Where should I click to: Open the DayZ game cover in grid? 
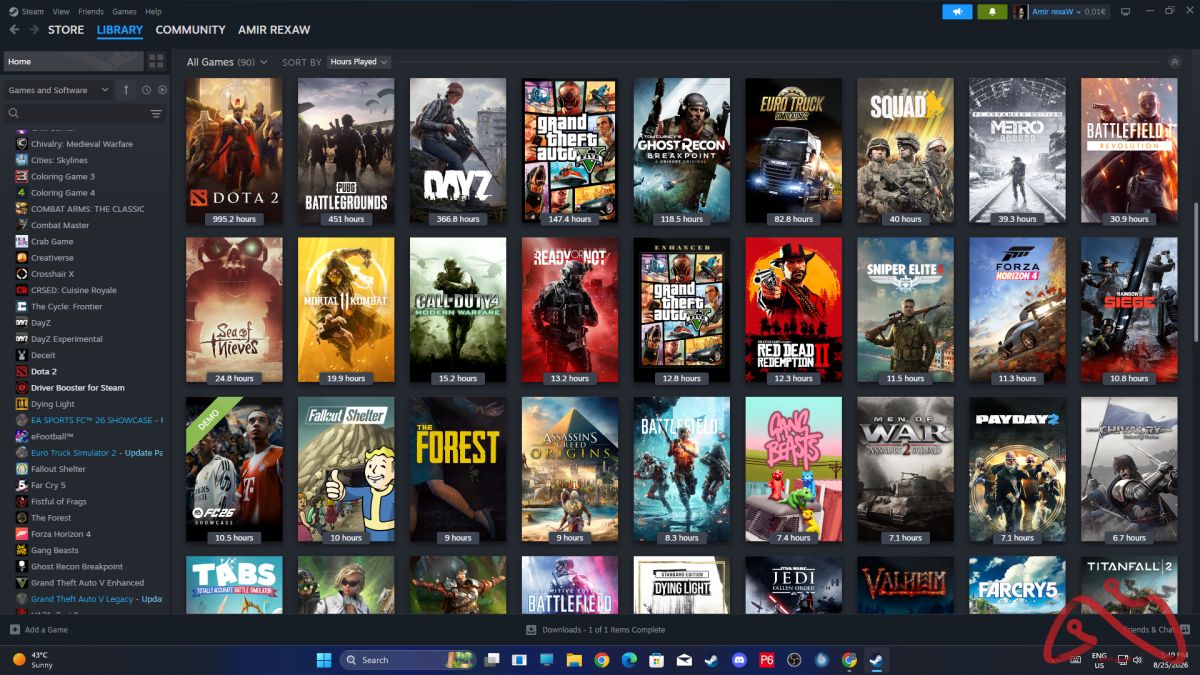[458, 151]
